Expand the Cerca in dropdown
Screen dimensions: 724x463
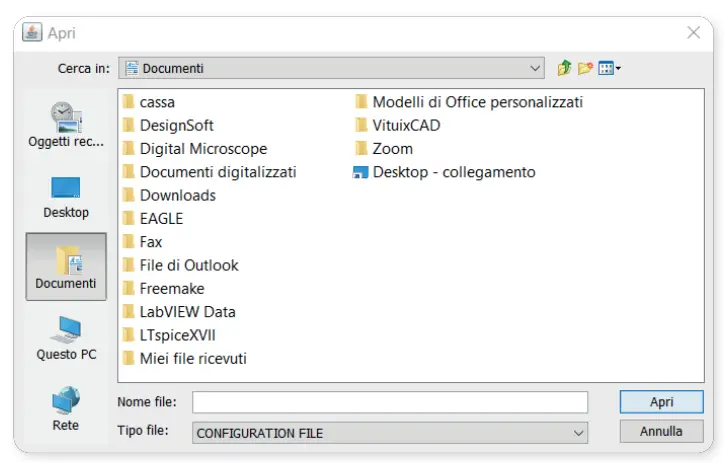[536, 68]
